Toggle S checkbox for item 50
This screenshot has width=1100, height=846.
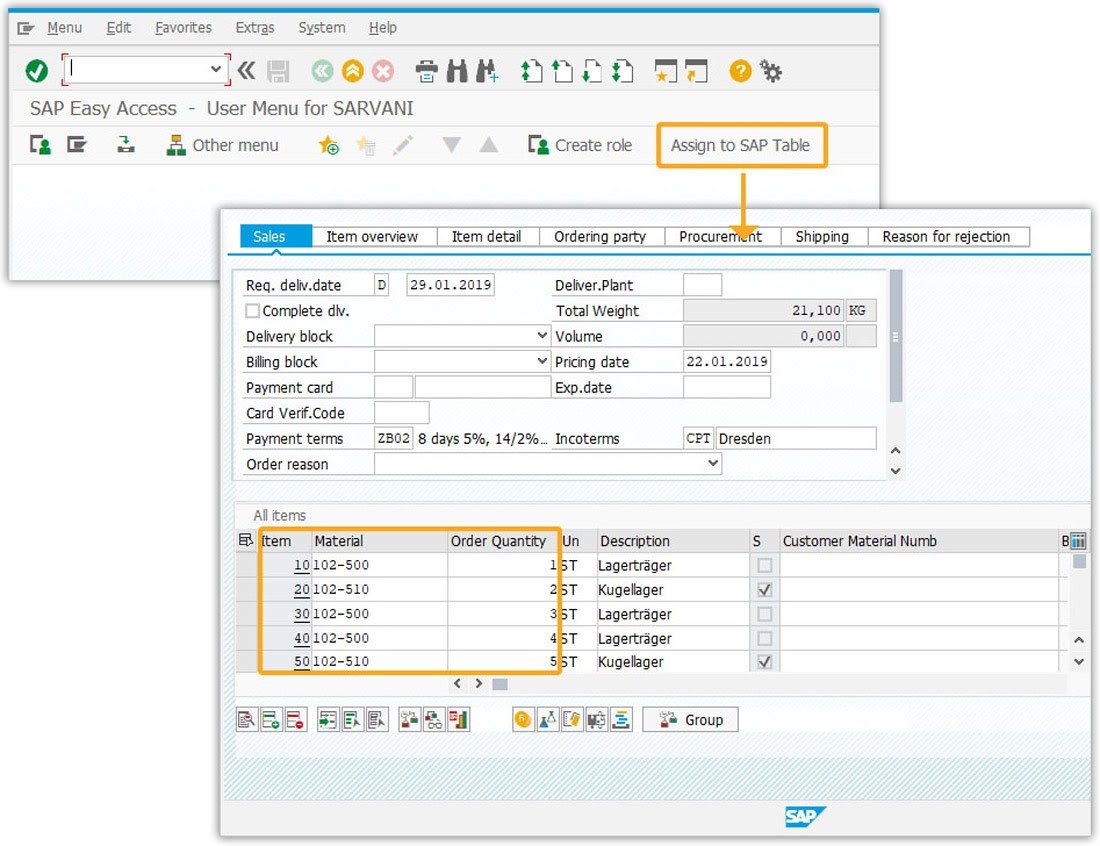(765, 662)
